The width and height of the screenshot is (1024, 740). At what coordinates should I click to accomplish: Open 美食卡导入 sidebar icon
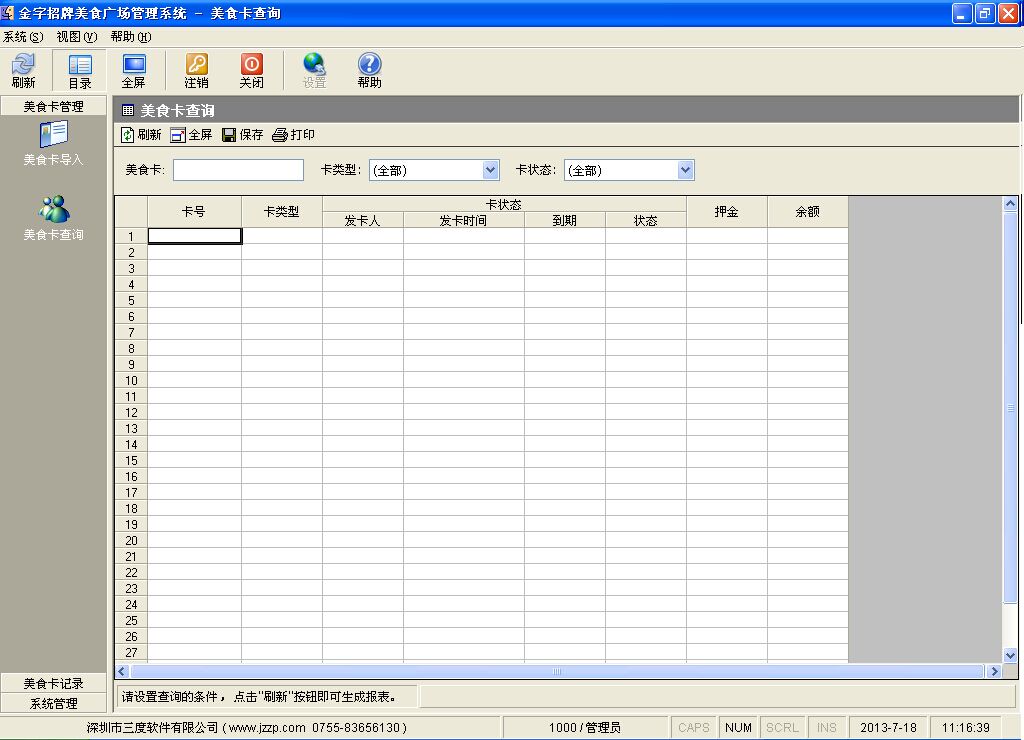pos(54,144)
